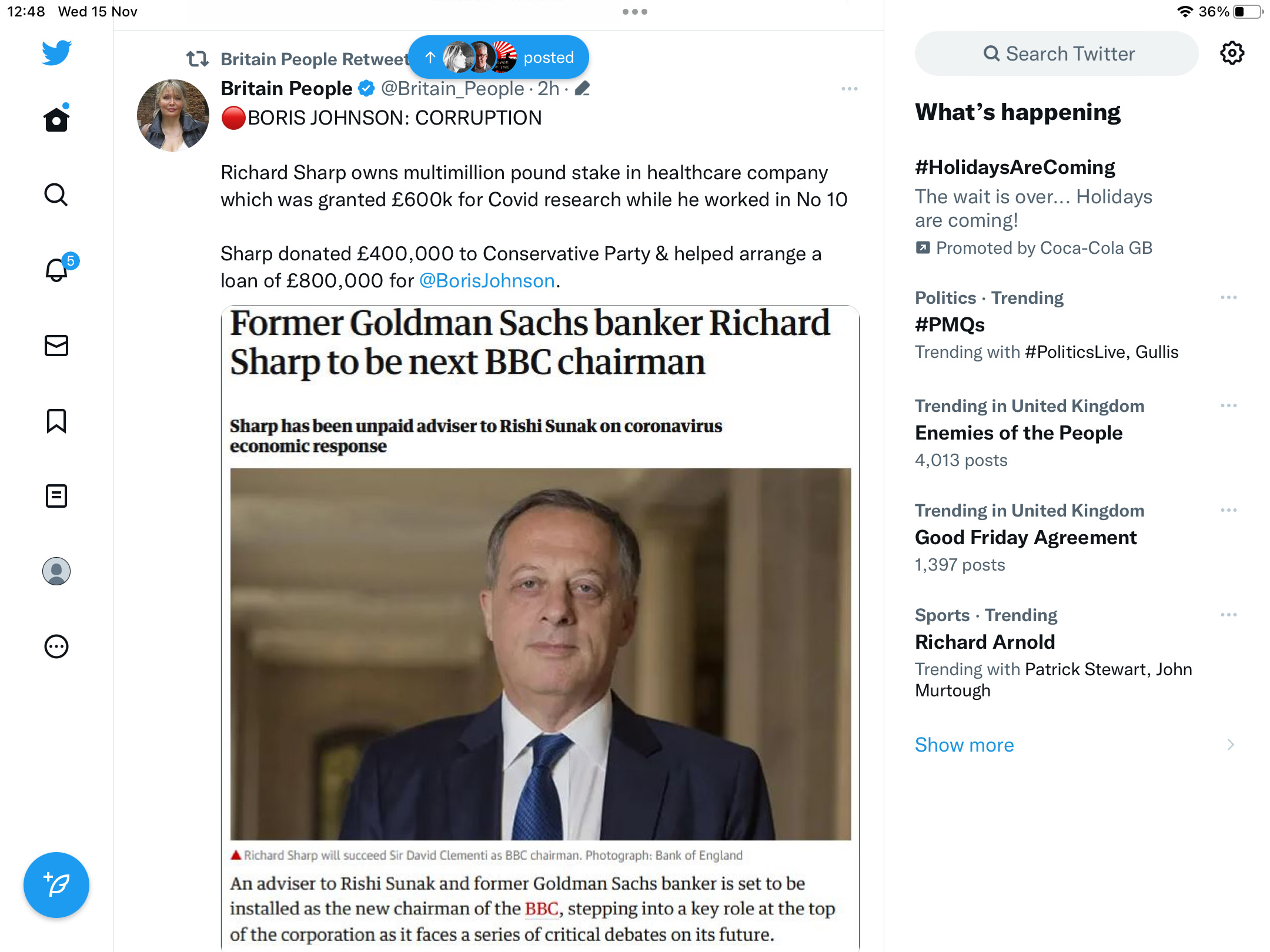The height and width of the screenshot is (952, 1270).
Task: Focus the Search Twitter field
Action: 1057,53
